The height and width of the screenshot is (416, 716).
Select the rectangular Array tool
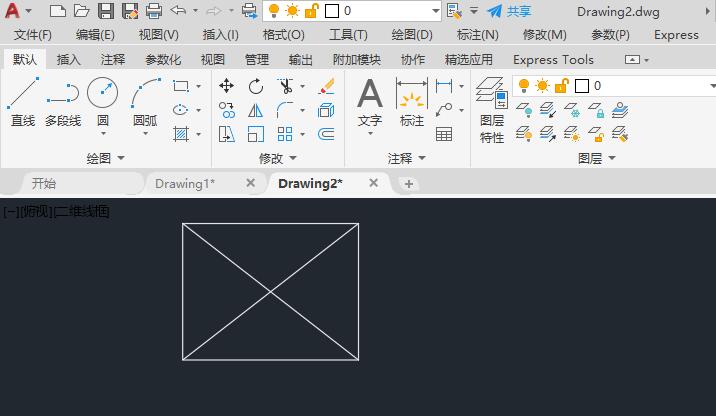(285, 134)
